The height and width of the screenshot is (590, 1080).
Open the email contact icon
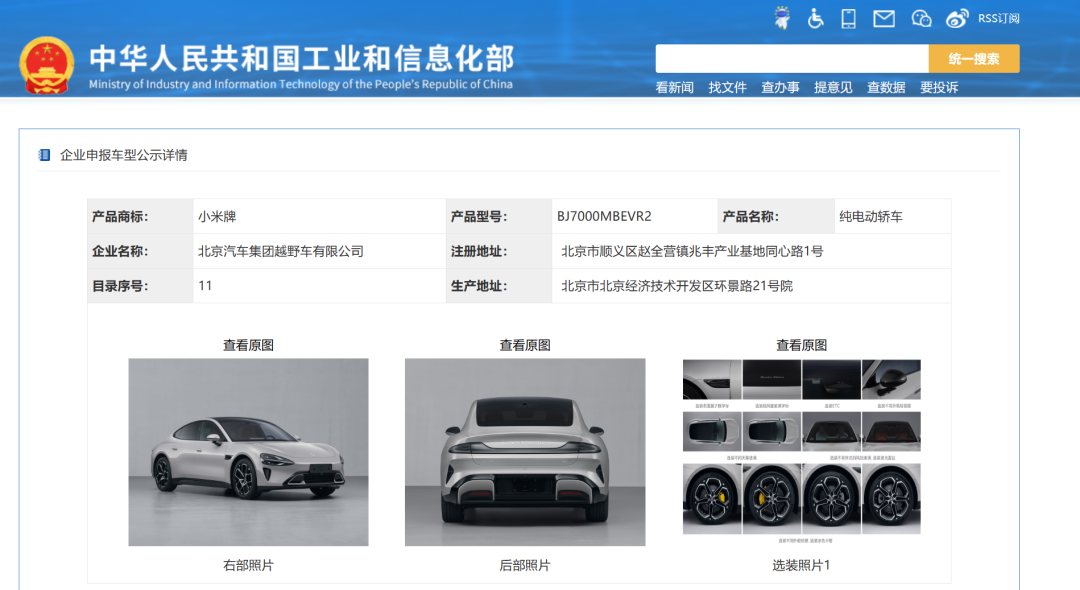tap(884, 17)
